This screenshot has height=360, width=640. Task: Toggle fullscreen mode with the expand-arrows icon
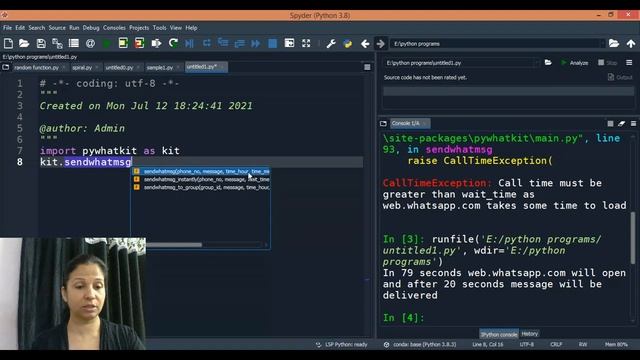306,43
